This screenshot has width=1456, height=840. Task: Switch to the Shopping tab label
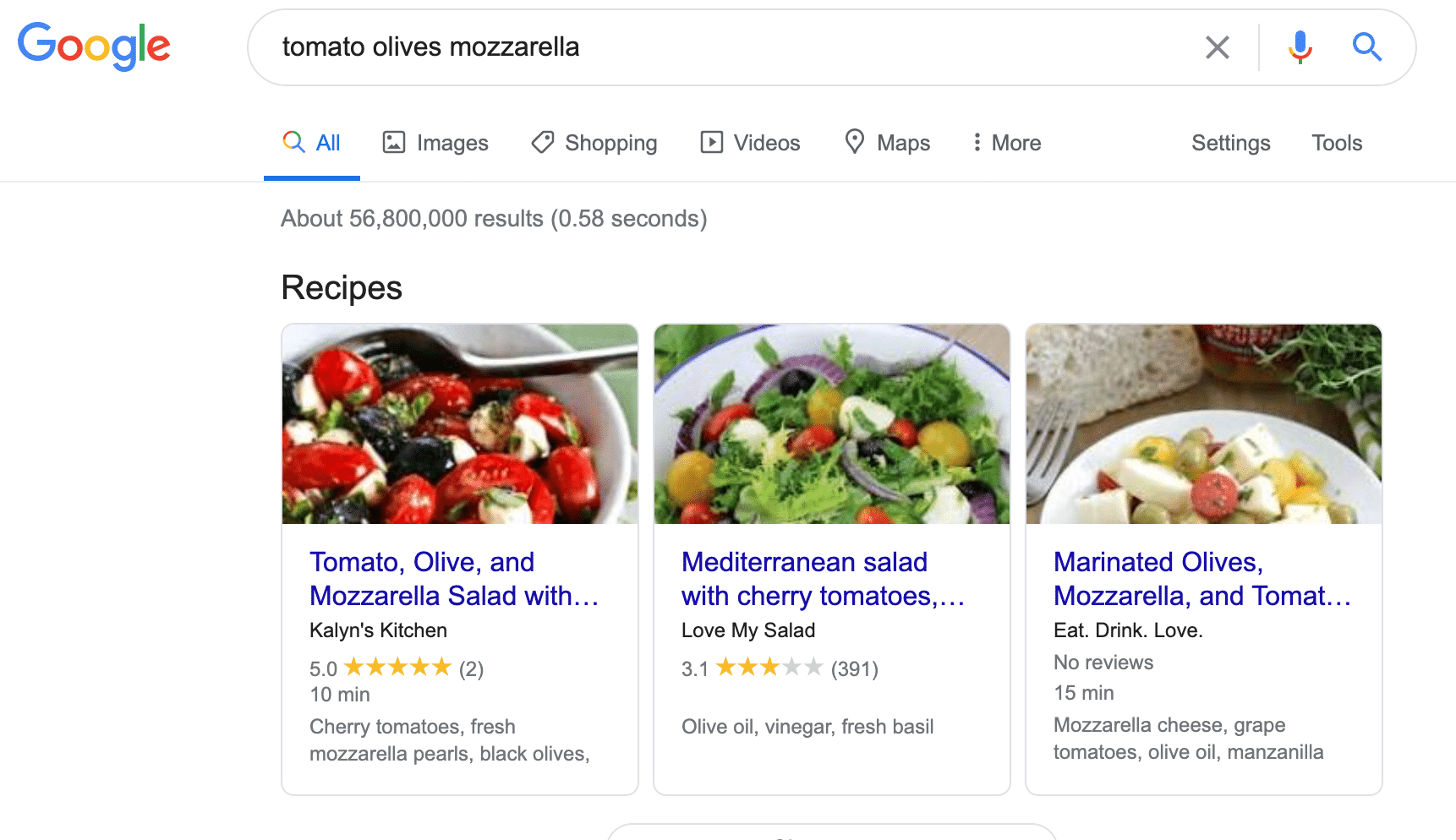coord(610,143)
